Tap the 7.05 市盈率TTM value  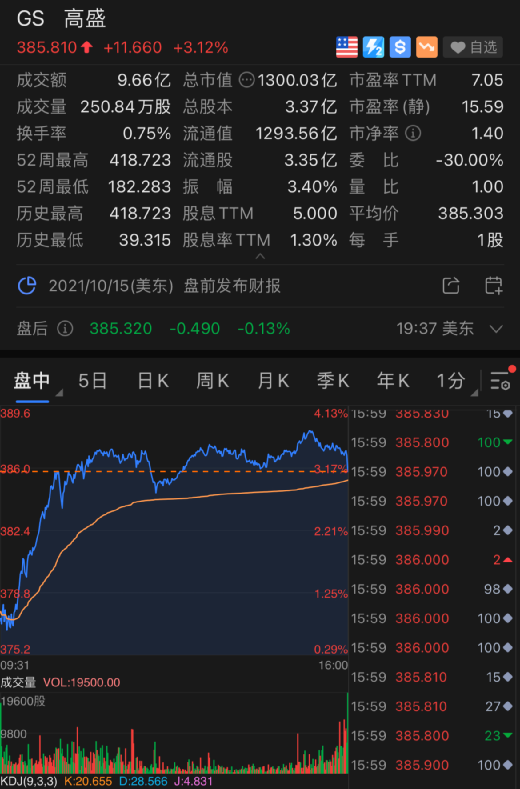pos(487,80)
